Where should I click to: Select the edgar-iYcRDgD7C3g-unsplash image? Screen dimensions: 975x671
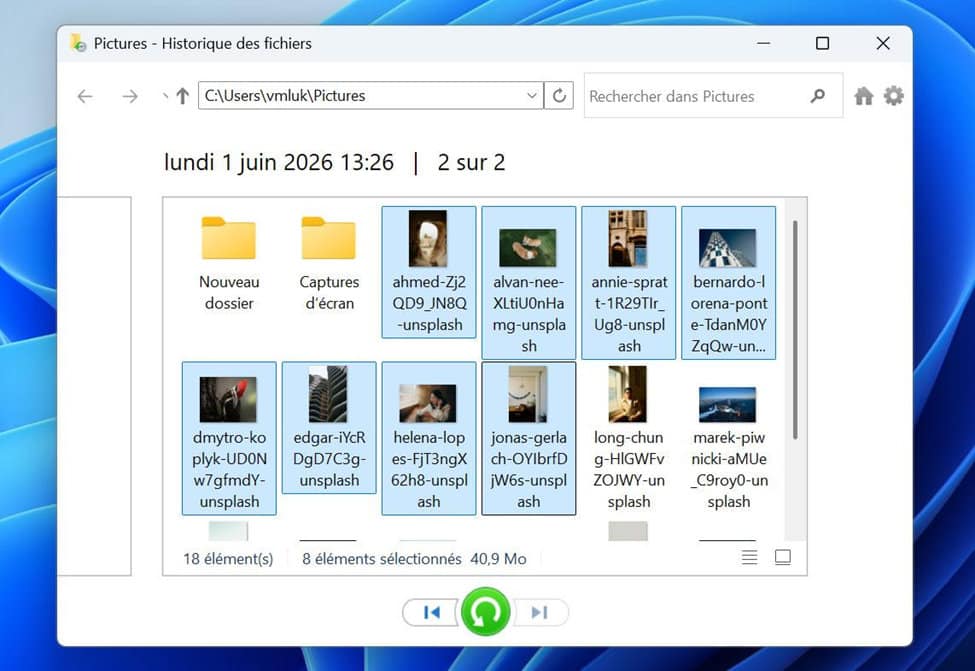click(x=329, y=428)
